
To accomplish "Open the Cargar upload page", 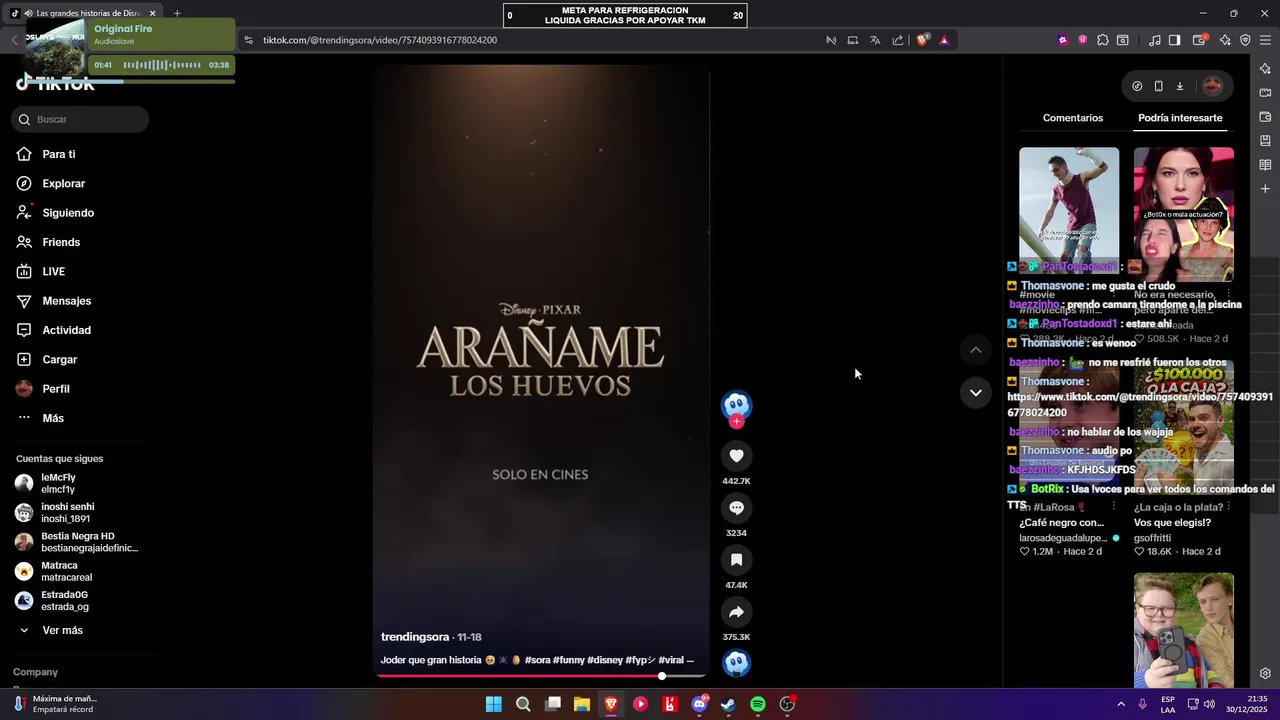I will tap(59, 359).
